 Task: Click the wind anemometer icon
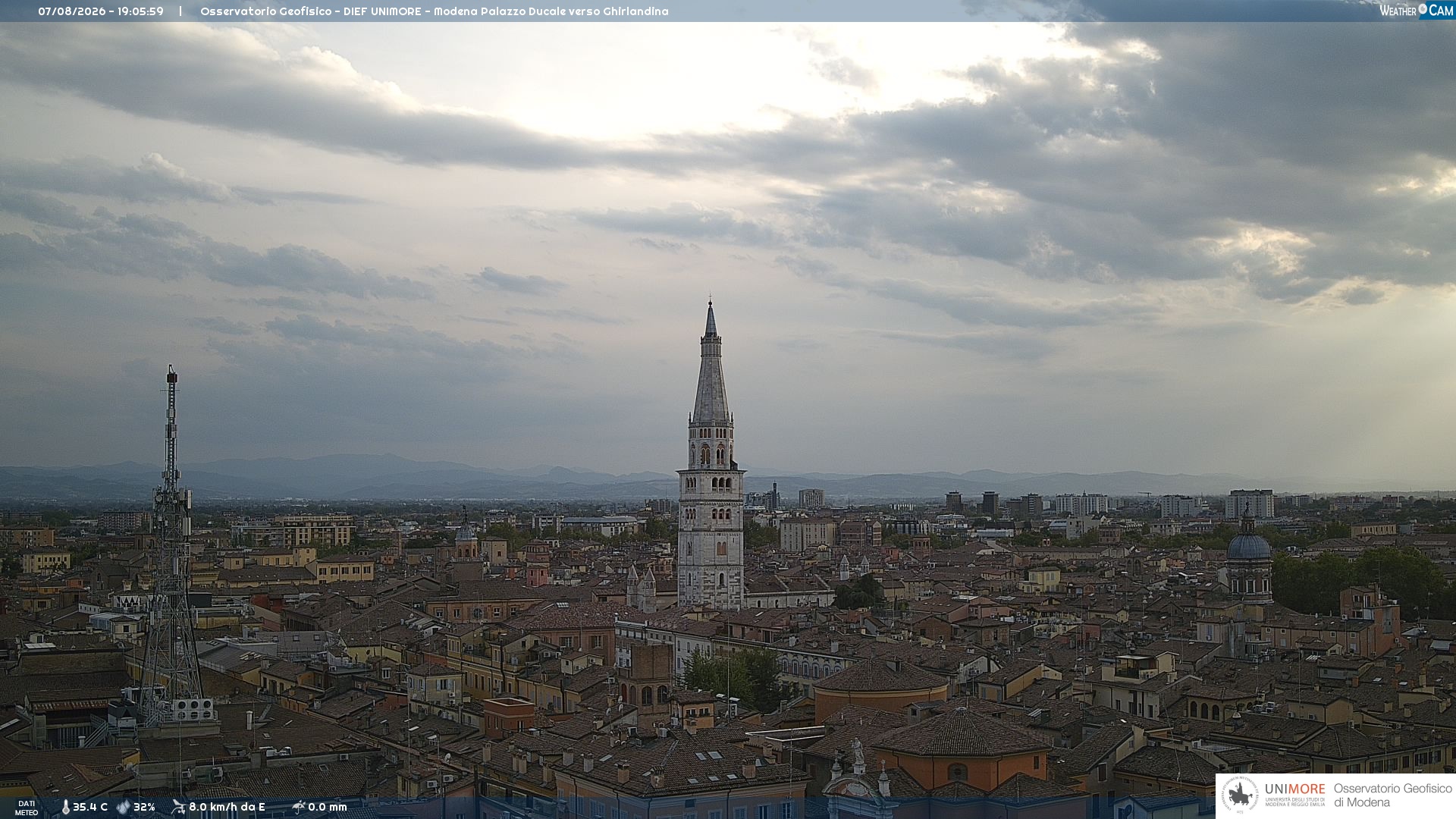pos(178,807)
